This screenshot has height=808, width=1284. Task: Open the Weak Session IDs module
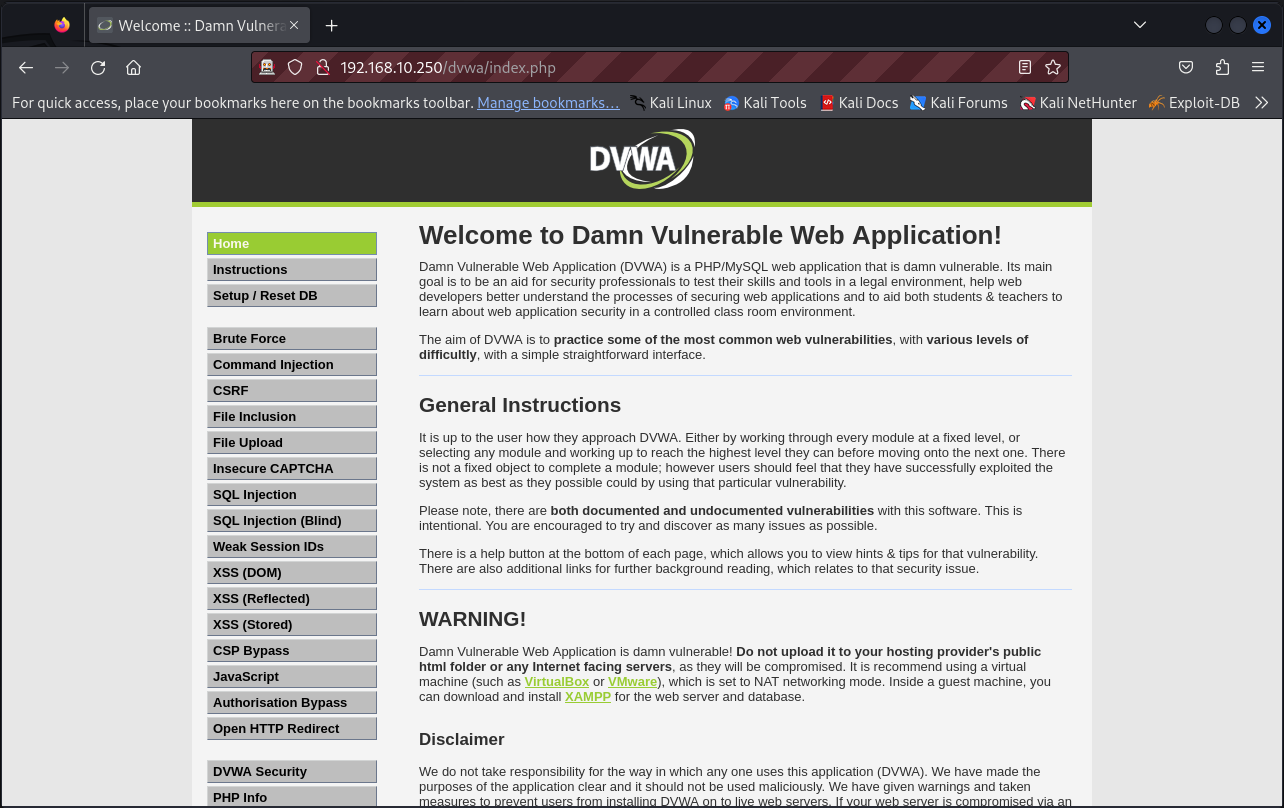[x=292, y=546]
